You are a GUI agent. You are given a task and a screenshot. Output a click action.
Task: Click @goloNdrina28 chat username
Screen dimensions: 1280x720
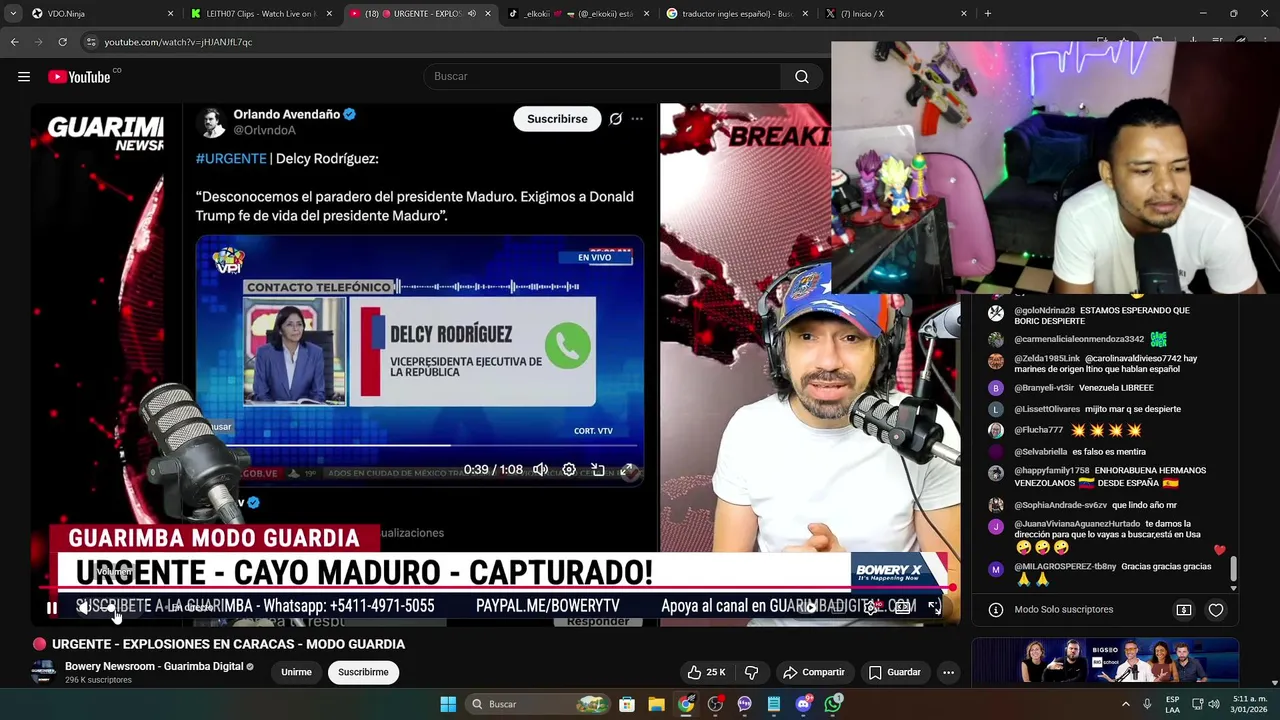1045,311
